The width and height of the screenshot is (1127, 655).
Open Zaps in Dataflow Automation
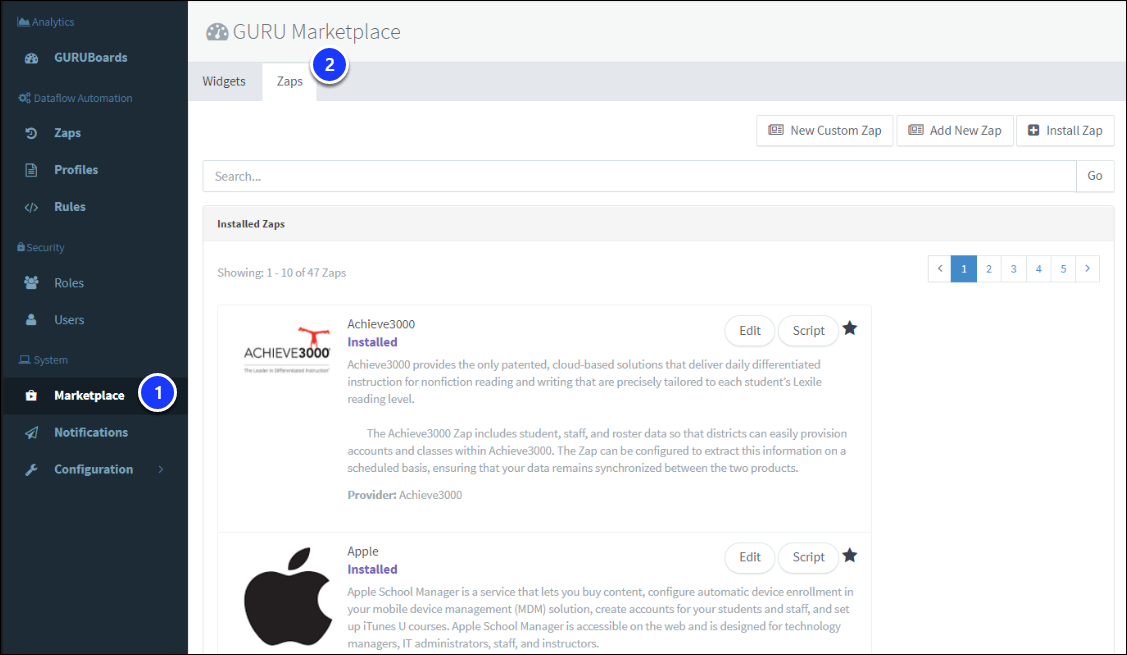(68, 133)
